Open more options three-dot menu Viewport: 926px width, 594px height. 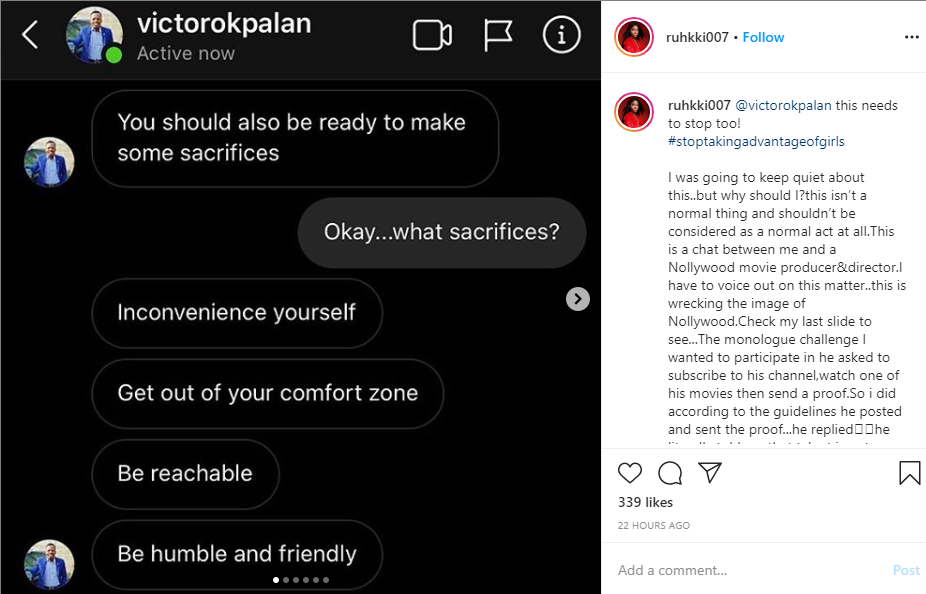pyautogui.click(x=911, y=37)
